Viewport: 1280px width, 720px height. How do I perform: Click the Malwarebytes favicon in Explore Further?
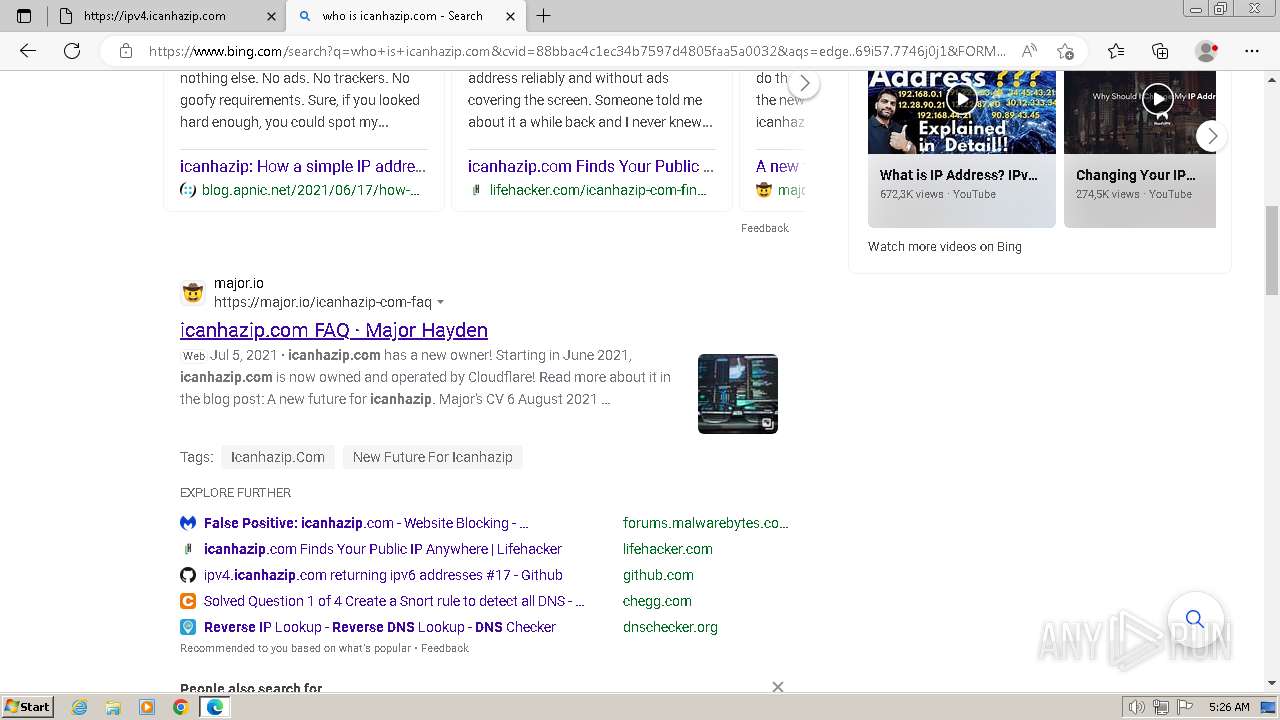coord(188,523)
